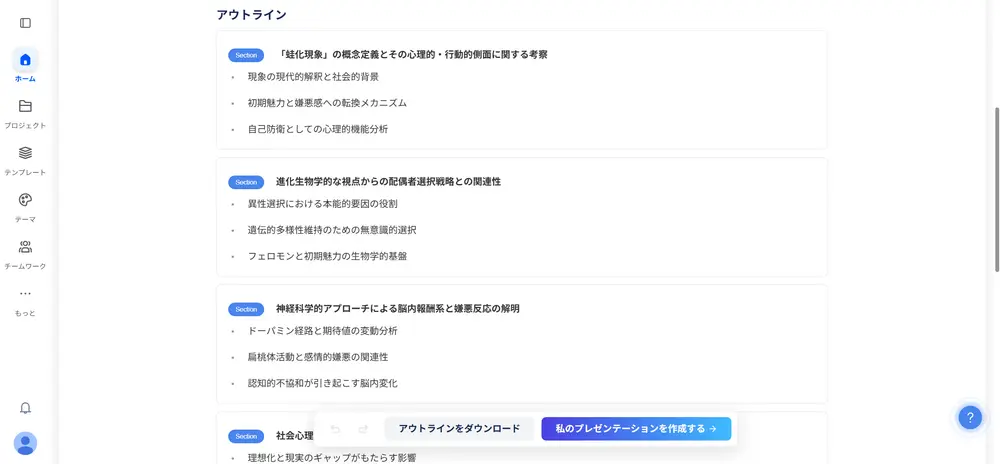
Task: Edit the title 神経科学的アプローチによる脳内報酬系と嫌悪反応の解明
Action: (398, 308)
